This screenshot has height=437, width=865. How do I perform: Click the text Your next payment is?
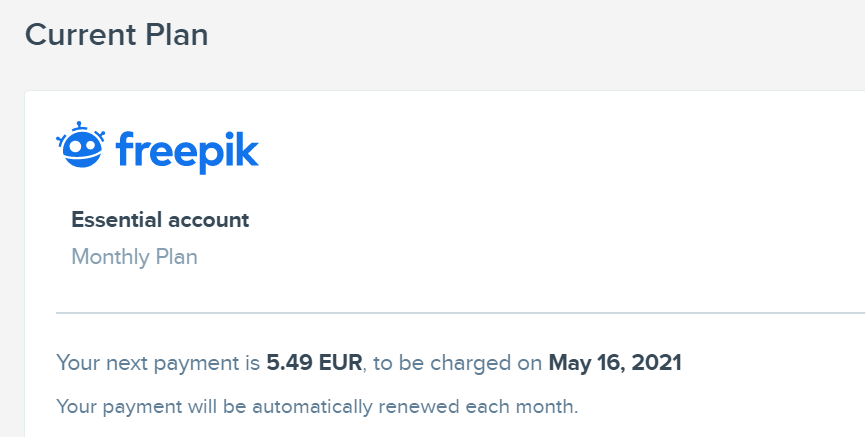pyautogui.click(x=158, y=363)
